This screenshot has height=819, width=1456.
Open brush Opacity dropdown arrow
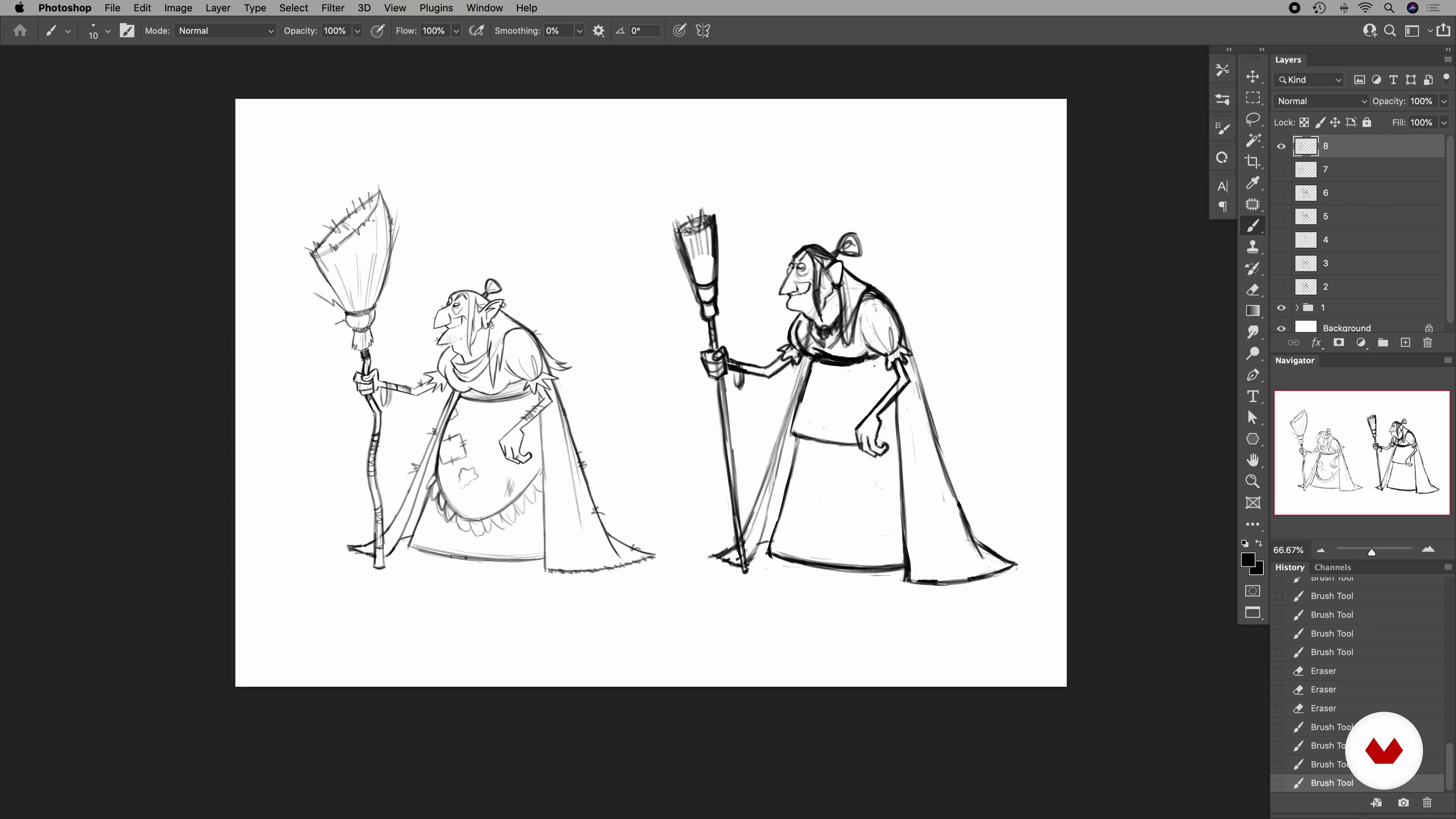coord(357,30)
